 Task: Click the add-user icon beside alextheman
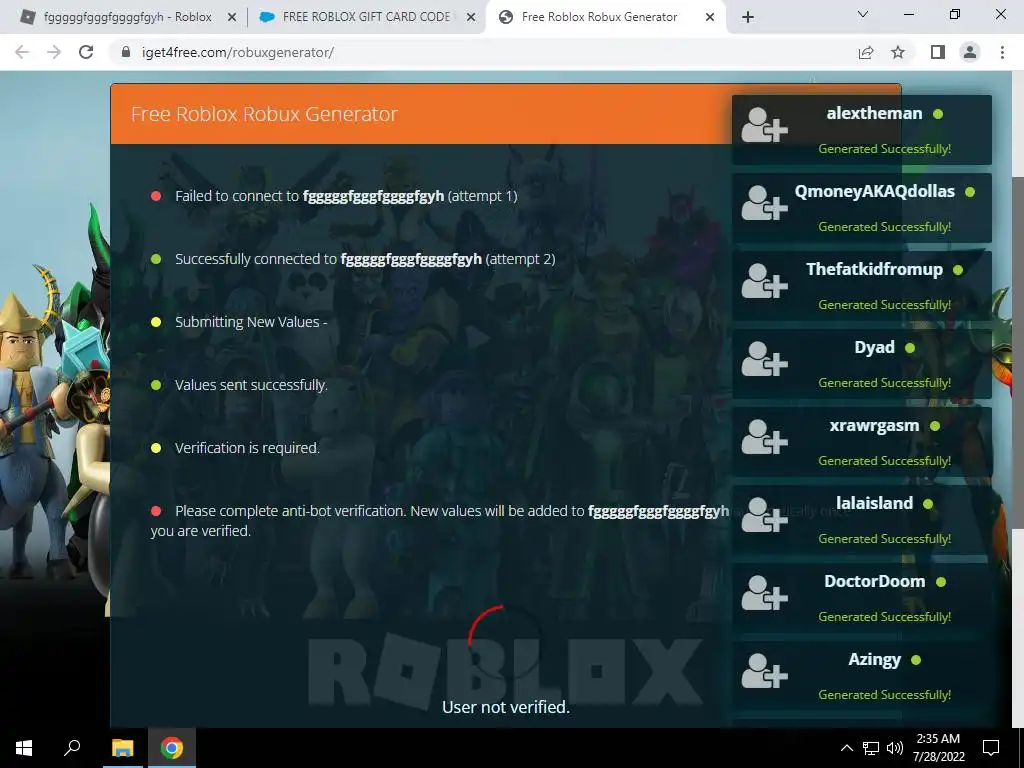(x=764, y=125)
